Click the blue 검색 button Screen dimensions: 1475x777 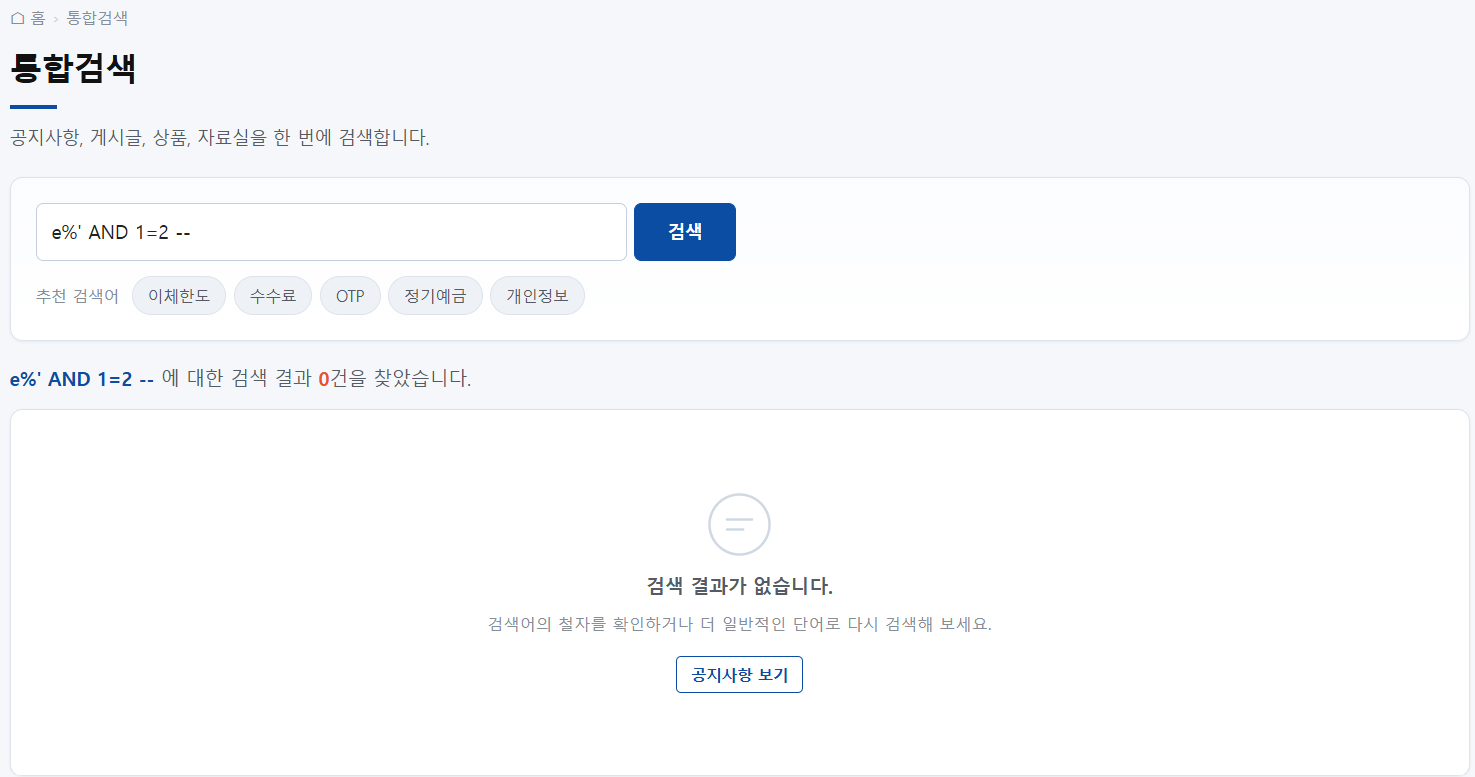coord(685,232)
